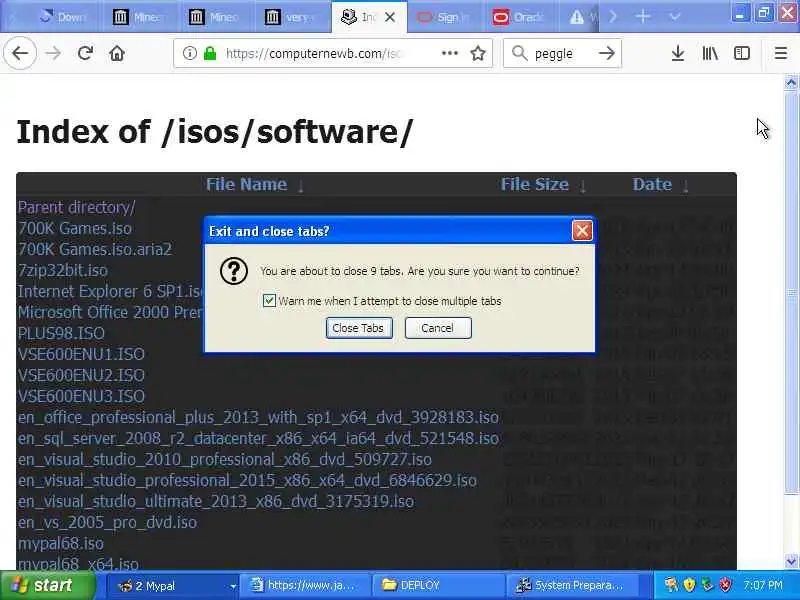Click the peggle search field
This screenshot has height=600, width=800.
560,53
